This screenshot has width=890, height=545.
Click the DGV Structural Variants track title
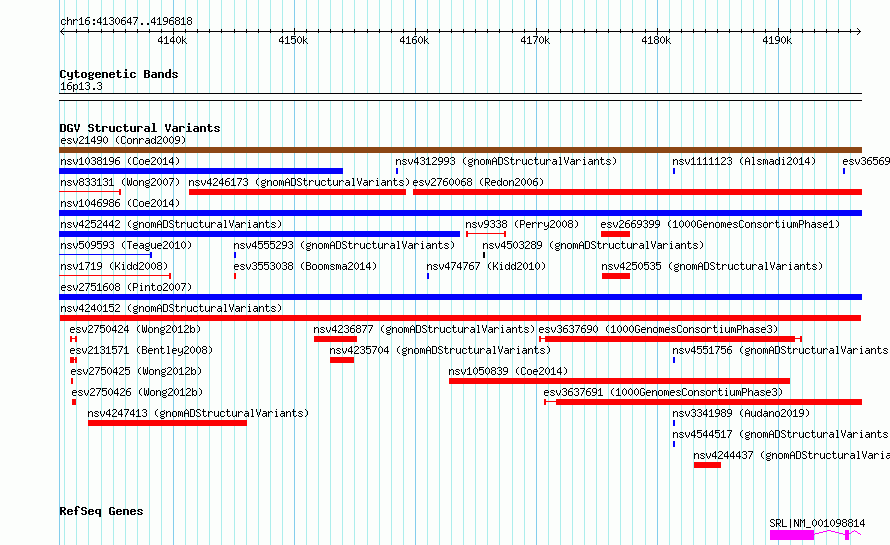(x=140, y=128)
